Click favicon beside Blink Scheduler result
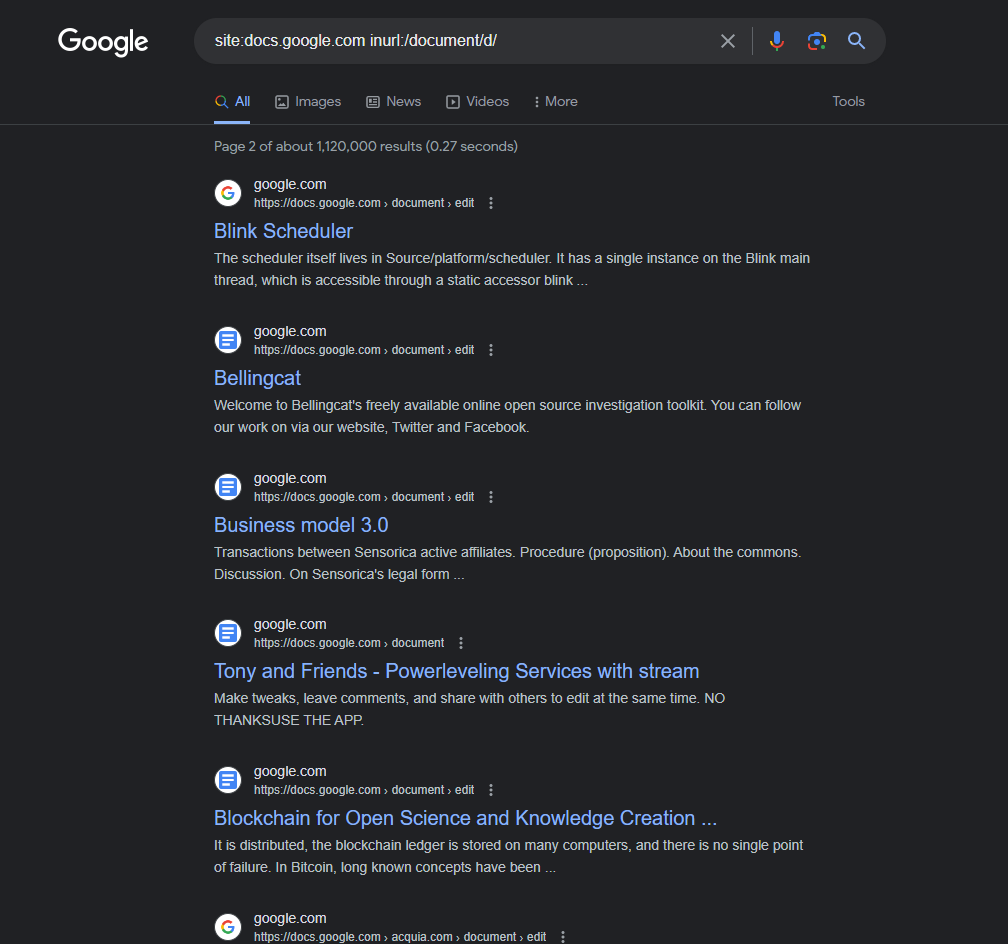This screenshot has width=1008, height=944. click(x=228, y=193)
